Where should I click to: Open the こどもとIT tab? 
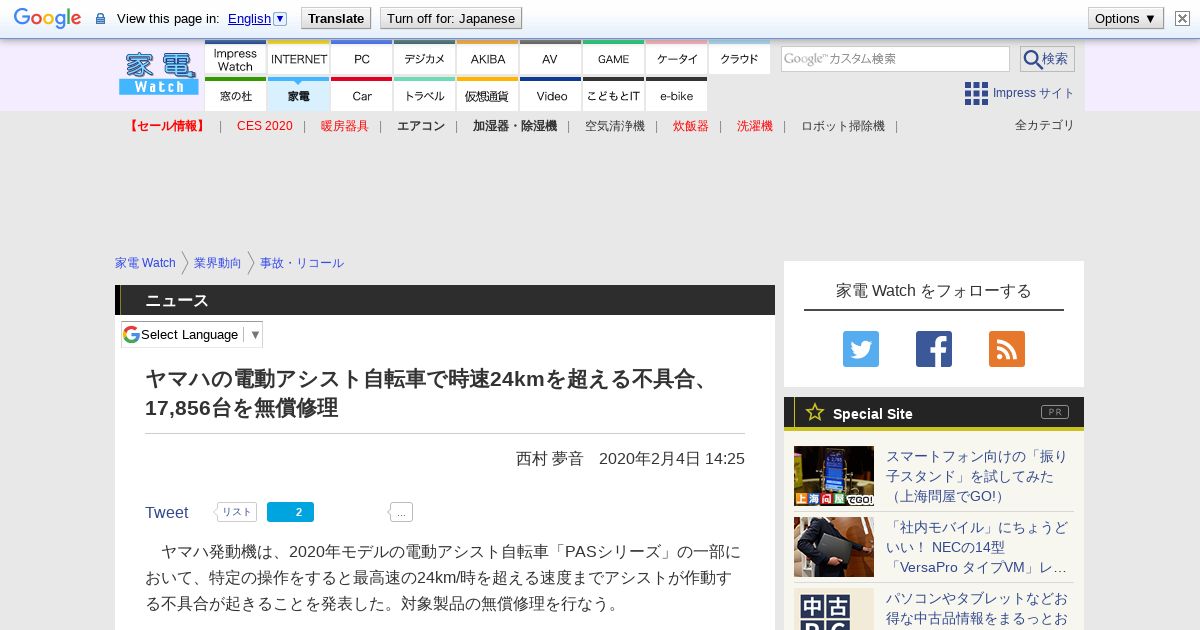coord(614,95)
